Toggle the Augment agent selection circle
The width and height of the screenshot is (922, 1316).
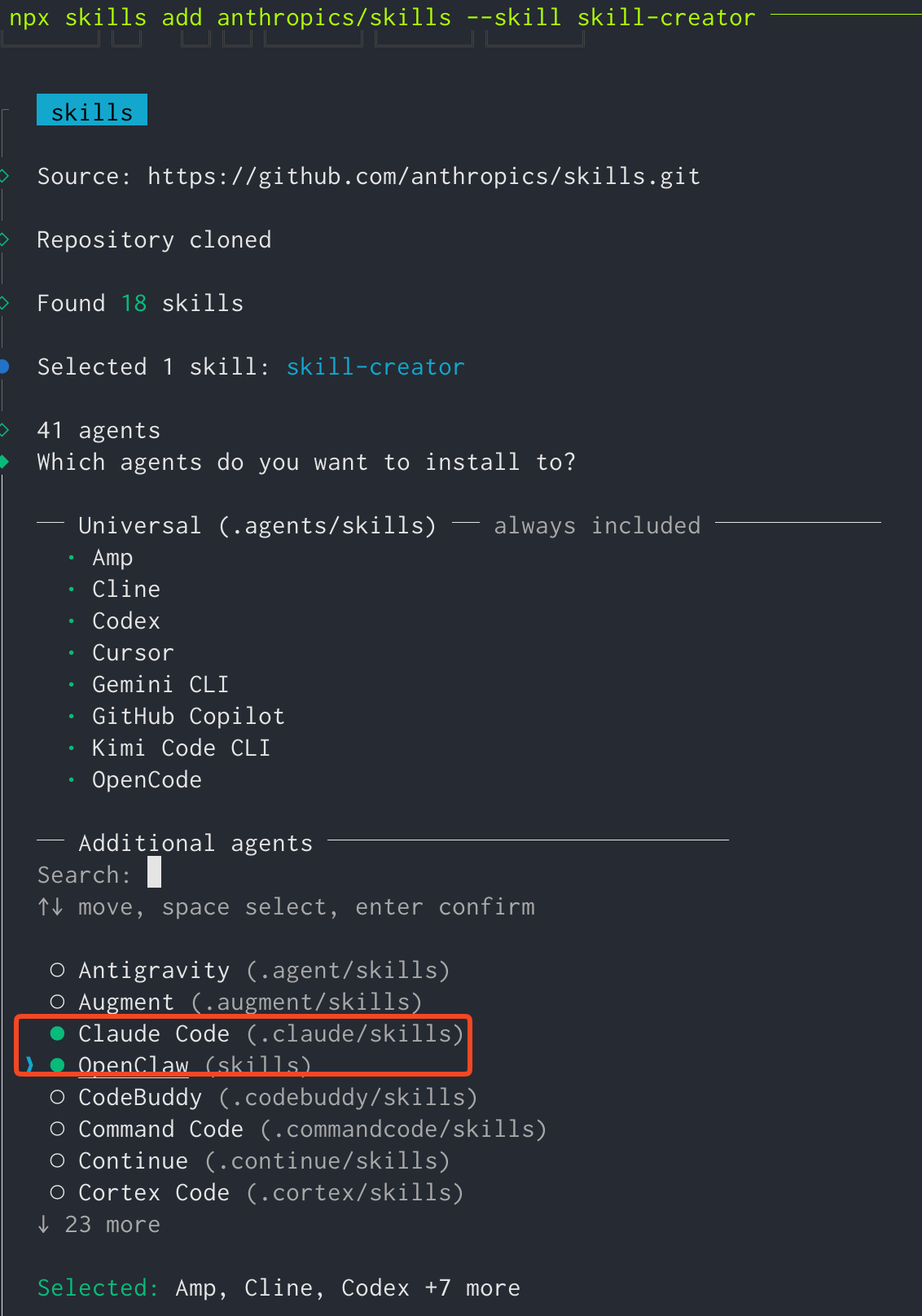click(x=57, y=1002)
